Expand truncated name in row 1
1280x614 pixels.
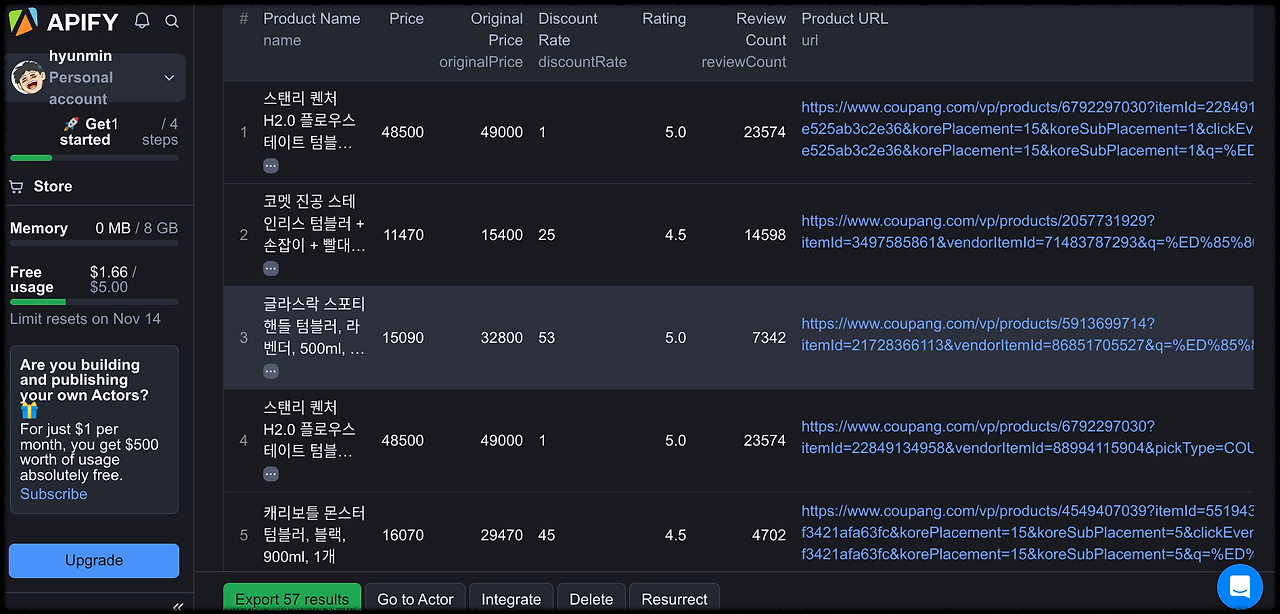tap(271, 166)
